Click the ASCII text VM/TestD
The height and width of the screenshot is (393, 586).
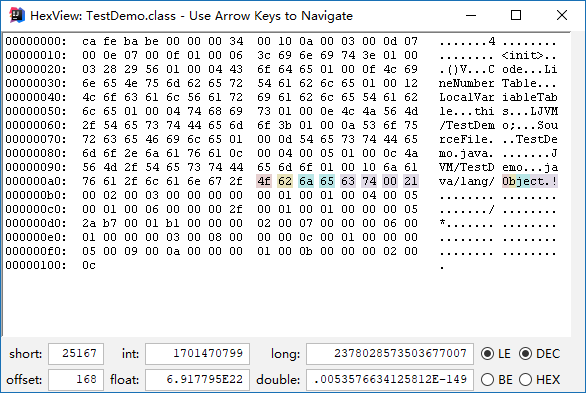click(466, 167)
